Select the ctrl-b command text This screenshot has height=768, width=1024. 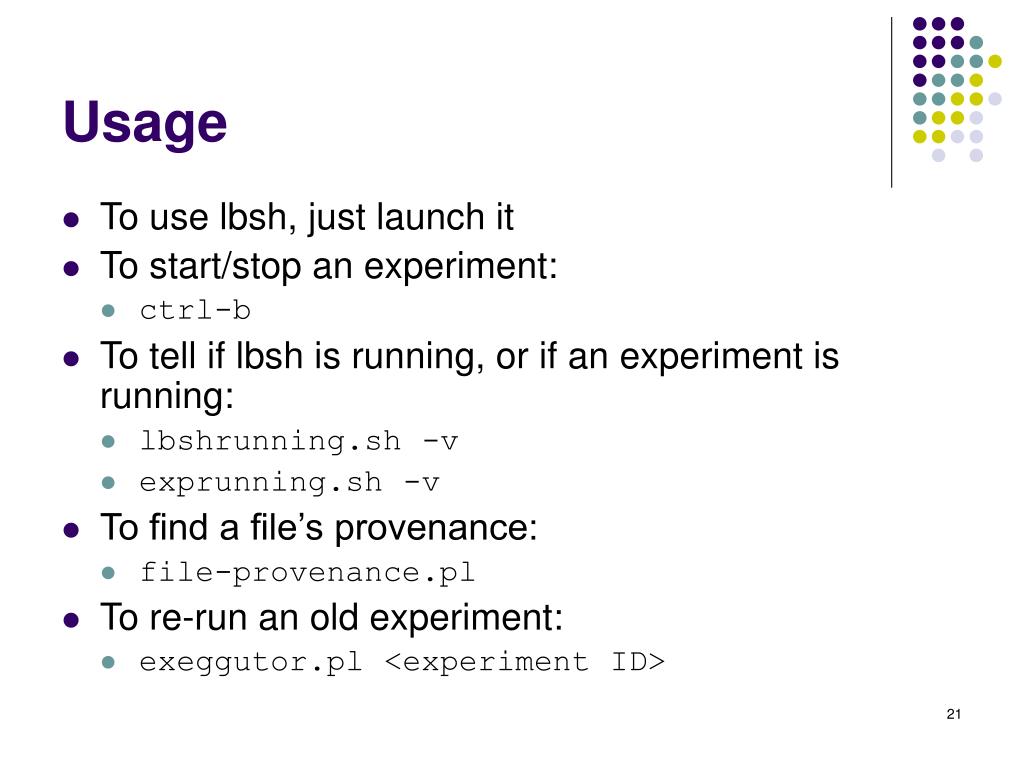pos(195,310)
